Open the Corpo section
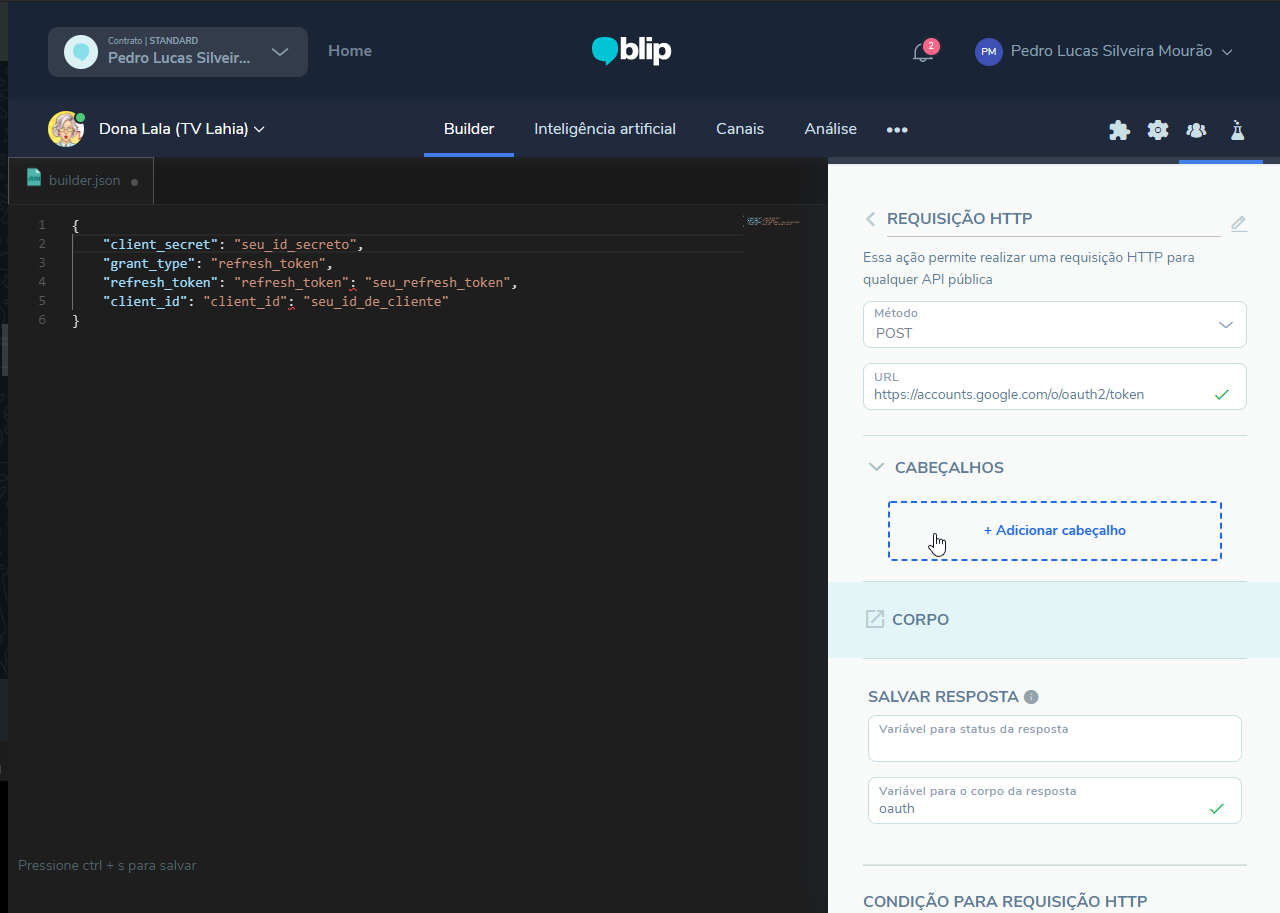Screen dimensions: 1280x913 coord(1054,620)
